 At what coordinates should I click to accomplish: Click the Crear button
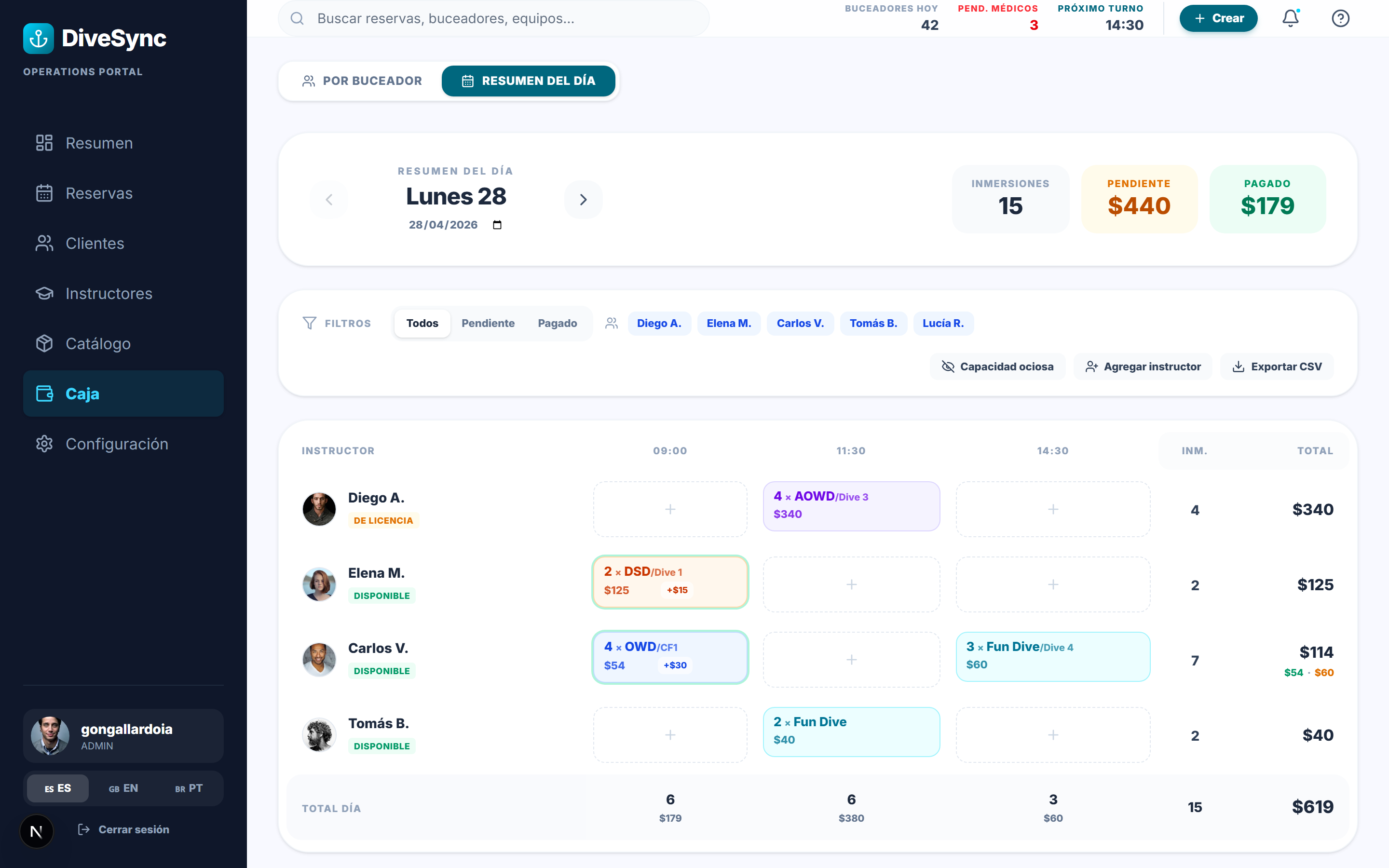[x=1218, y=18]
